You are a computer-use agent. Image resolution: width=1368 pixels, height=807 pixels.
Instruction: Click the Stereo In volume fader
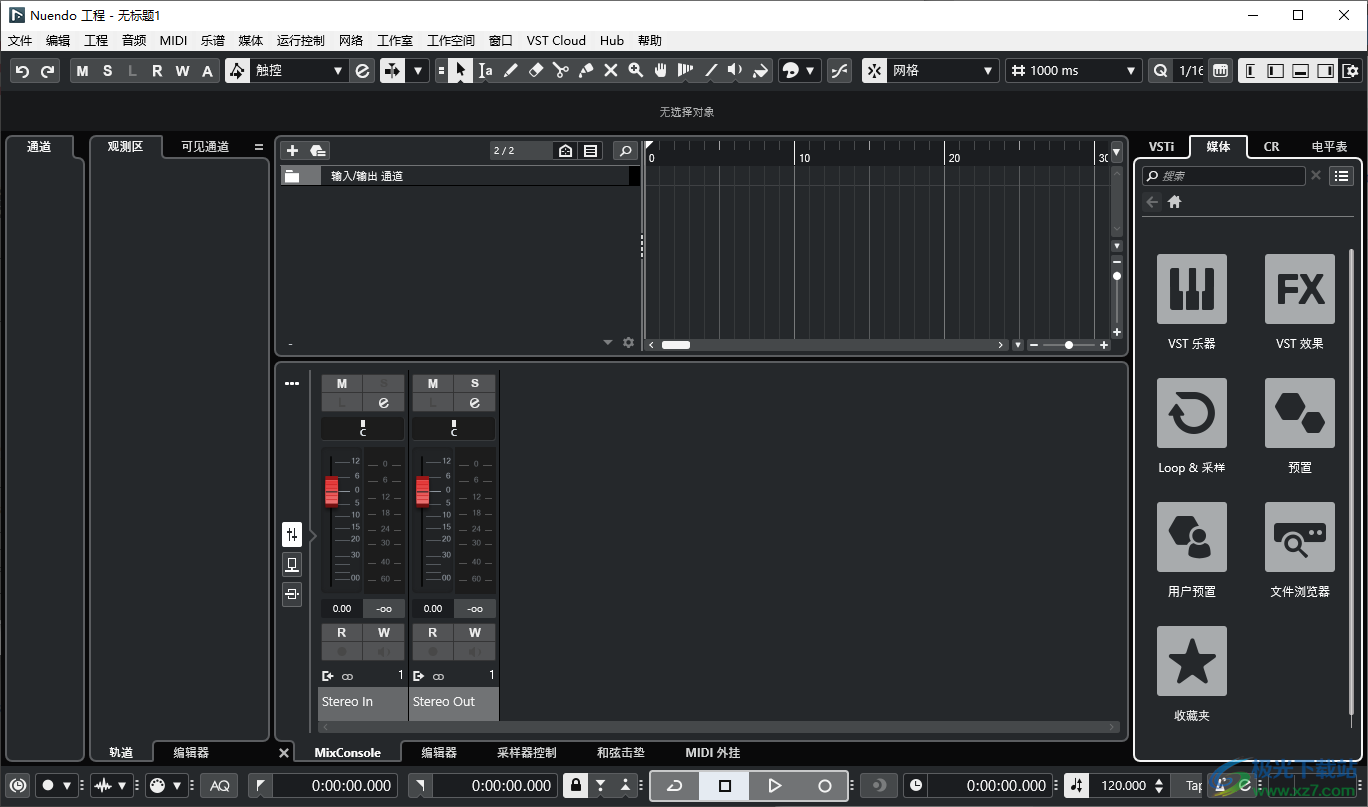[332, 491]
